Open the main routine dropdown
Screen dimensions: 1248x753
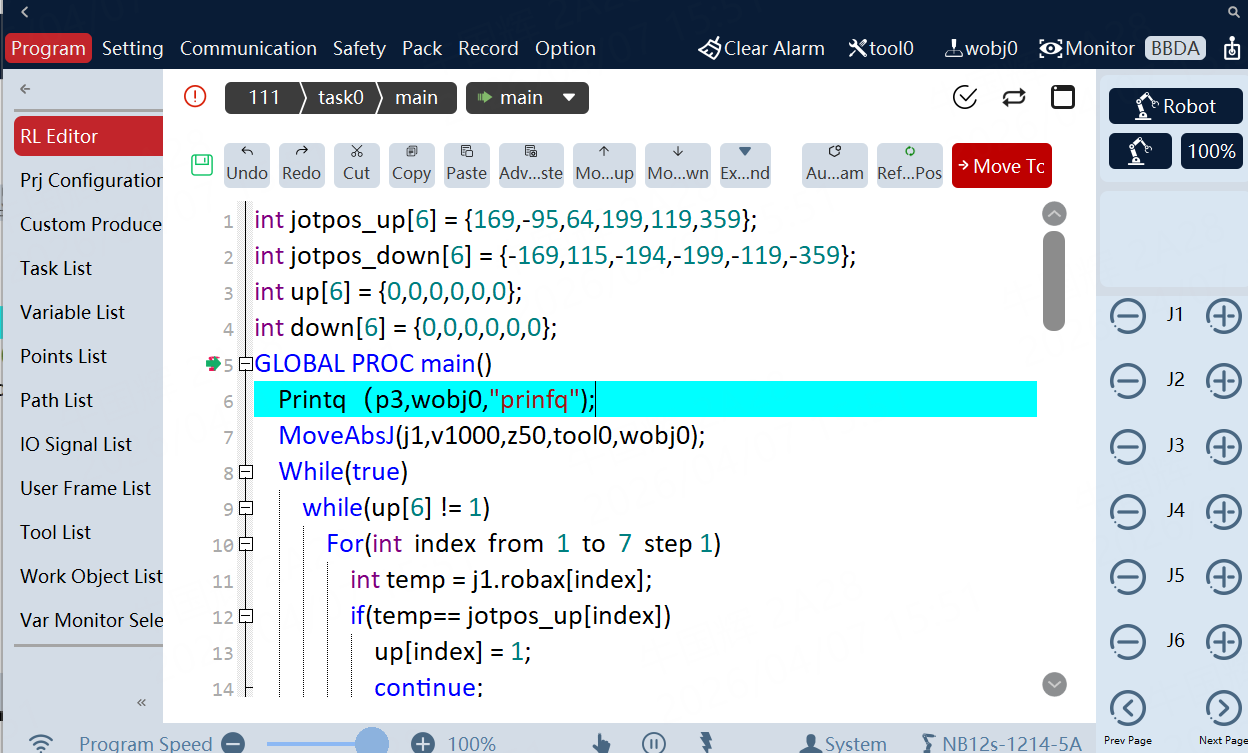click(x=527, y=97)
